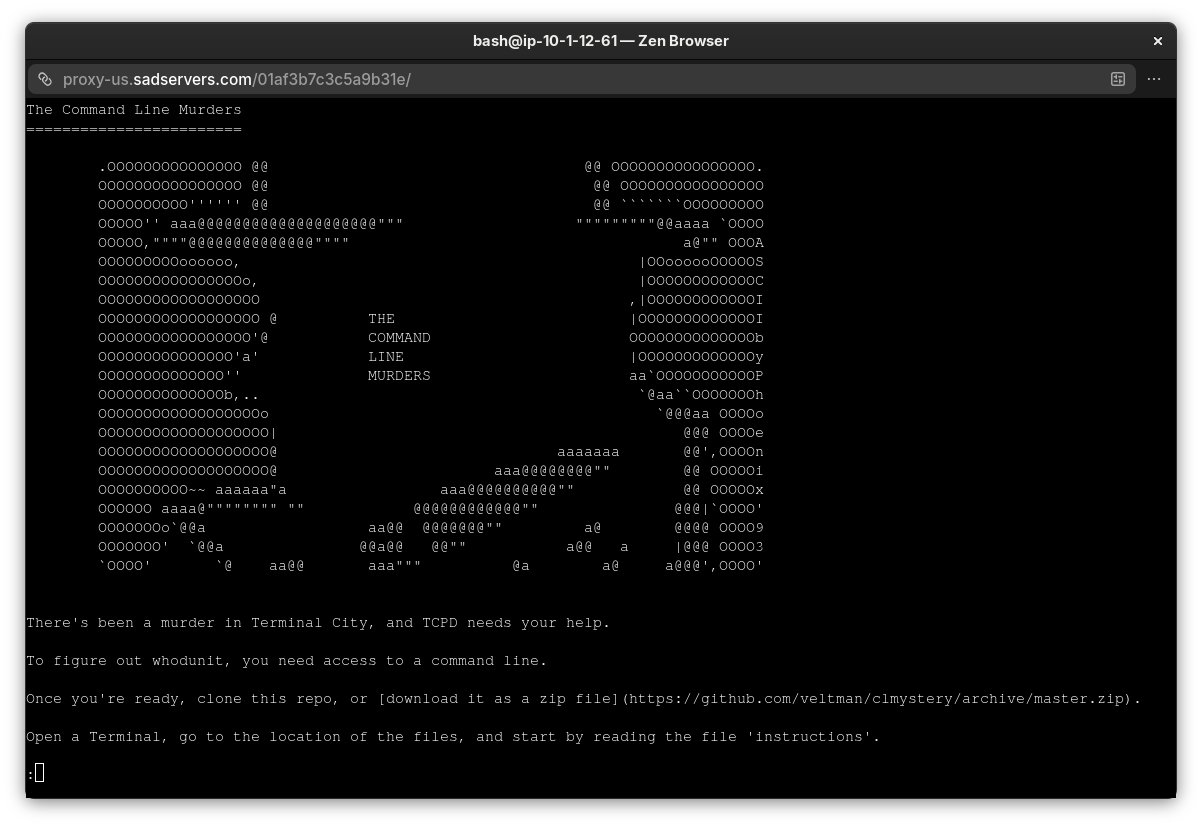This screenshot has width=1202, height=827.
Task: Close the Zen Browser window
Action: click(1158, 41)
